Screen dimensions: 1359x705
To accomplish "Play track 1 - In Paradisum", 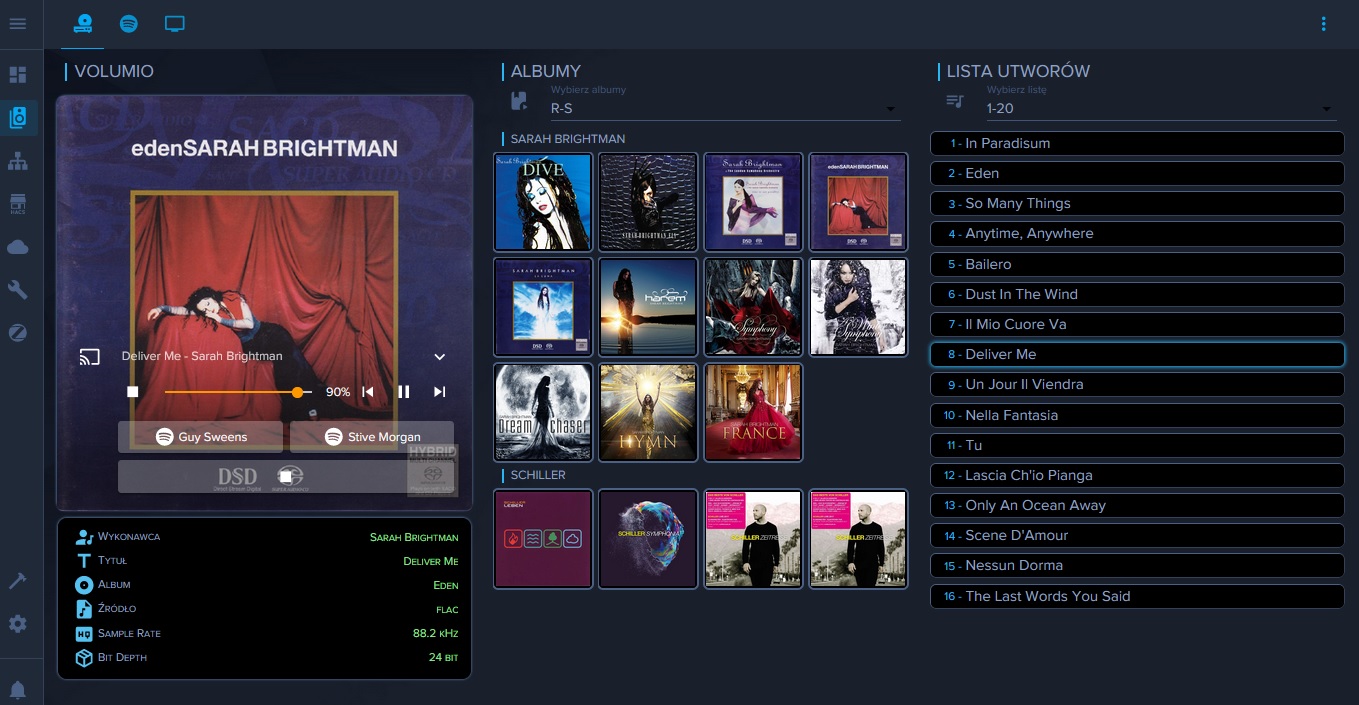I will tap(1137, 143).
